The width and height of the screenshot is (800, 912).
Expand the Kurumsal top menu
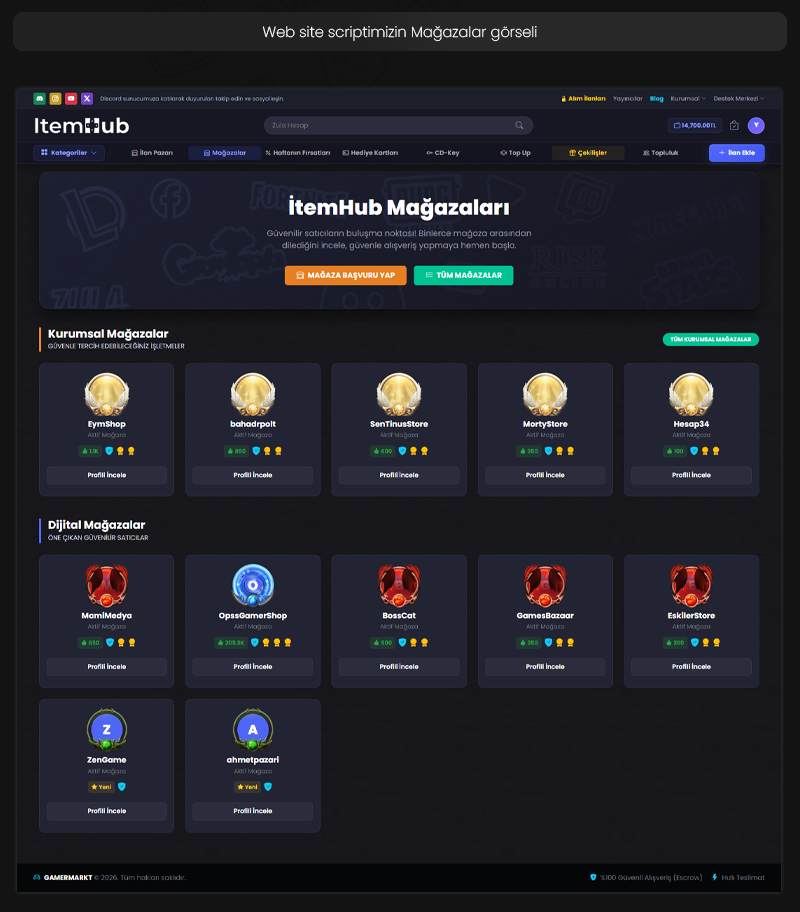point(688,99)
